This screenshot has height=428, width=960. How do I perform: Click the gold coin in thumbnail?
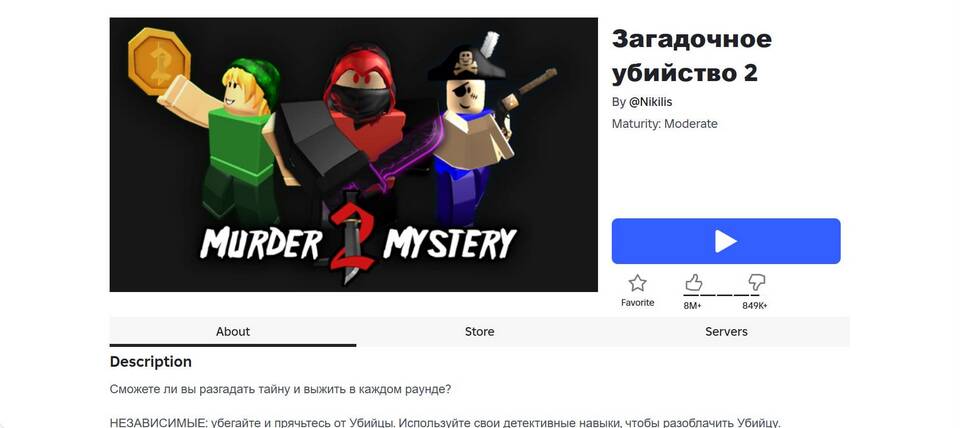point(159,61)
